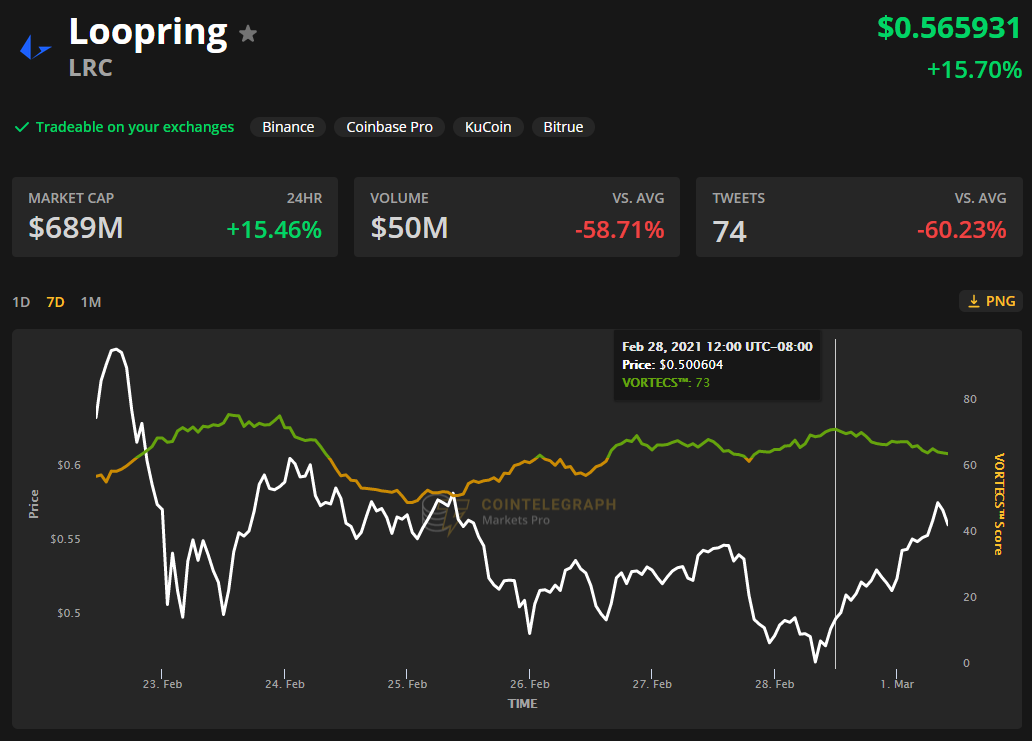The height and width of the screenshot is (741, 1032).
Task: Click the $689M market cap value
Action: [x=76, y=228]
